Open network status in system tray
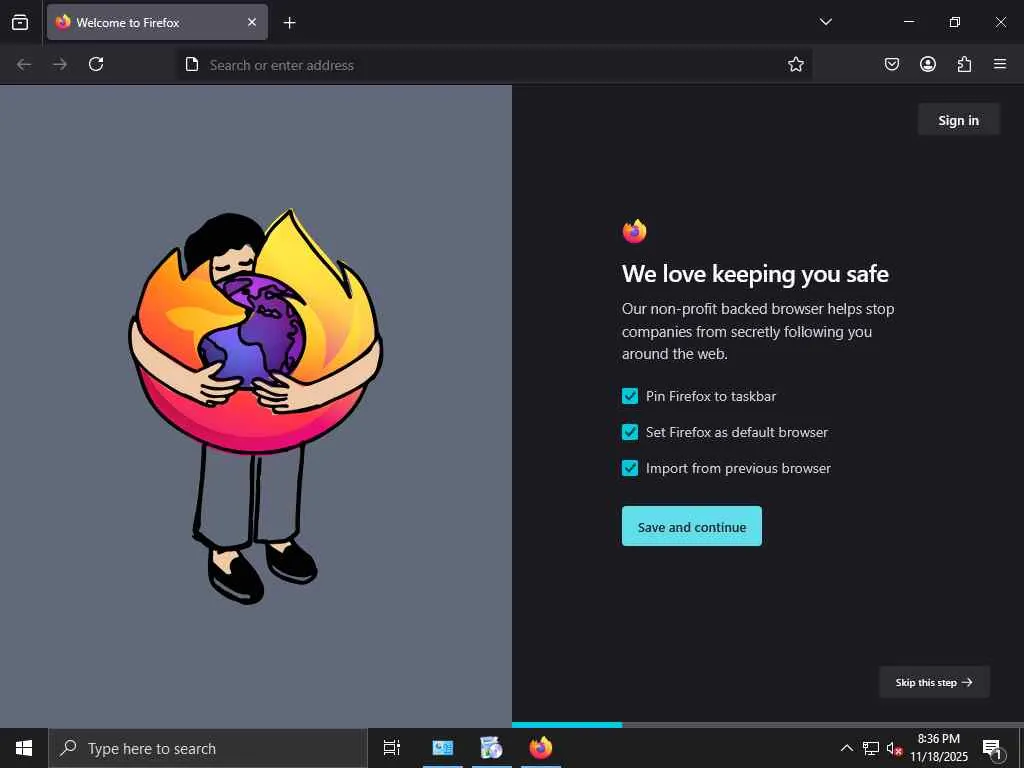This screenshot has width=1024, height=768. tap(871, 748)
